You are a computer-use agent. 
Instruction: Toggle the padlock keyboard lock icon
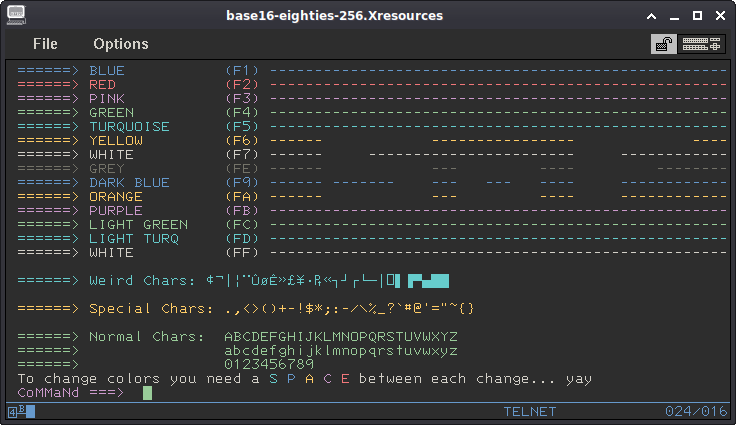[x=664, y=44]
